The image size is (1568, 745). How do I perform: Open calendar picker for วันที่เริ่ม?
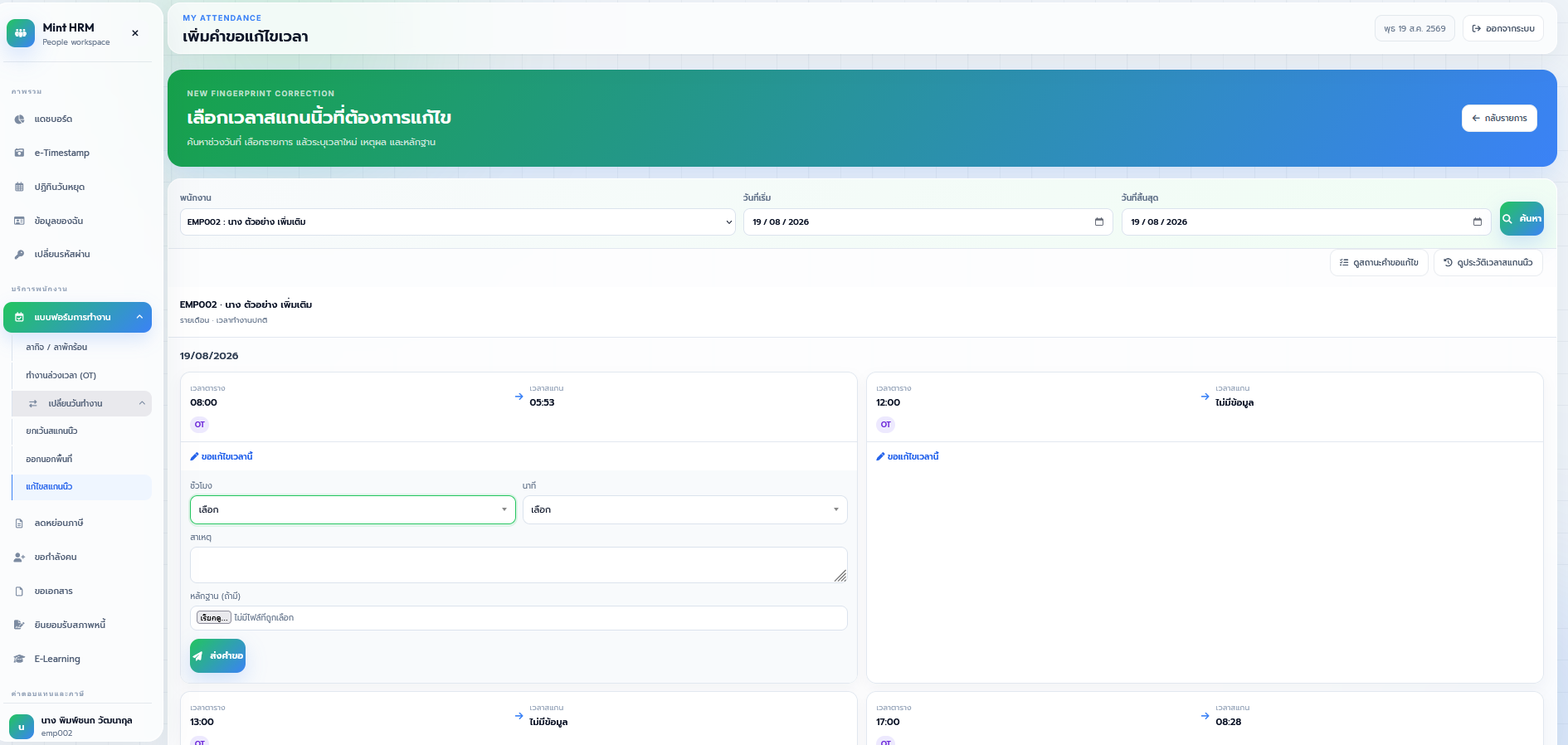click(x=1099, y=222)
